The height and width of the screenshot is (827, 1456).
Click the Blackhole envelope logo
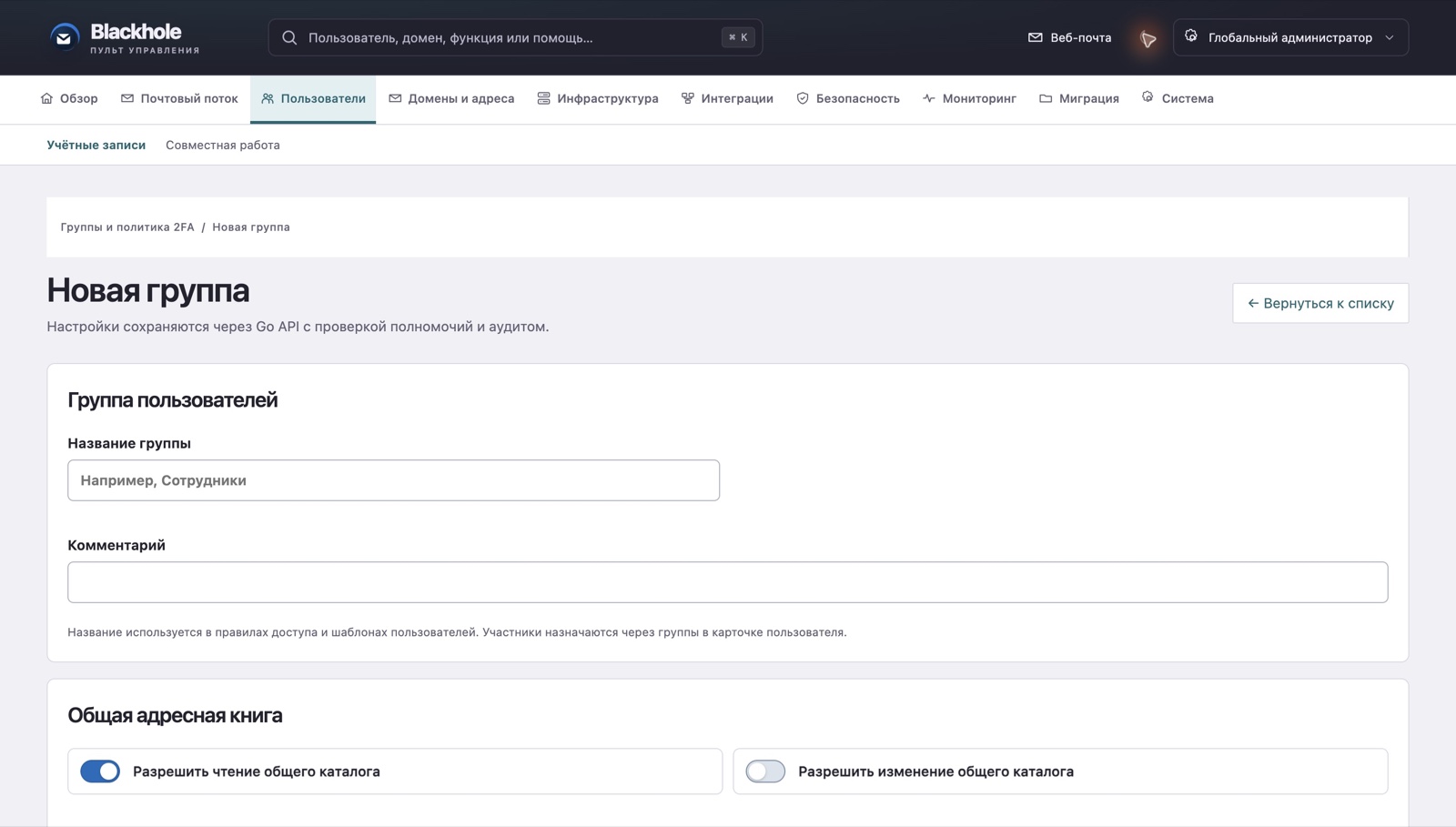(x=64, y=37)
